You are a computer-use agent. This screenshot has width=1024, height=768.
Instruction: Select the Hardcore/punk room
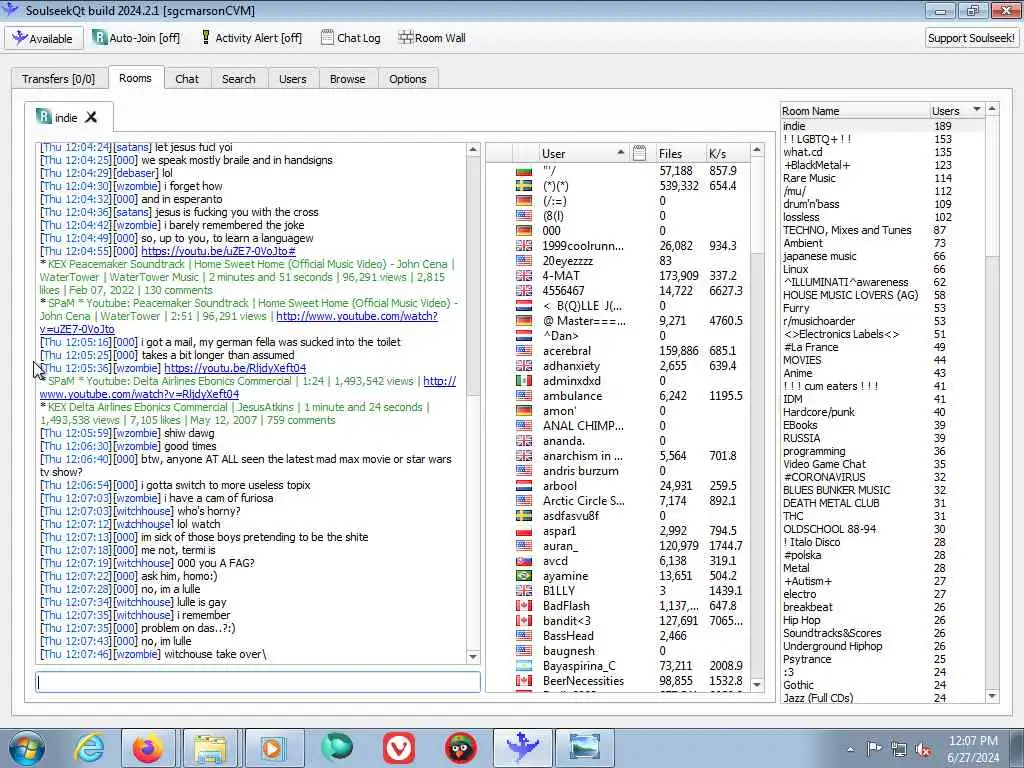tap(883, 411)
